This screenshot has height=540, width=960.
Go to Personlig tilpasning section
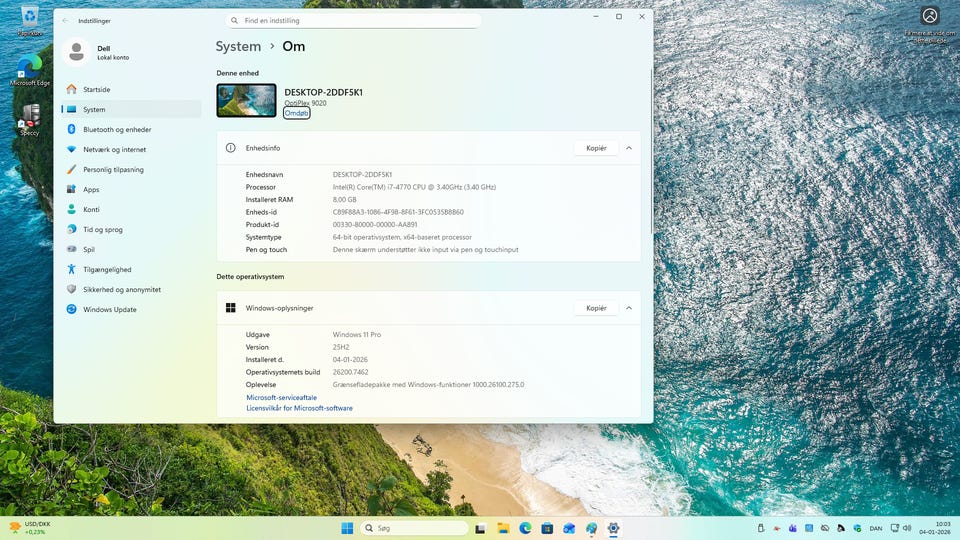coord(112,170)
